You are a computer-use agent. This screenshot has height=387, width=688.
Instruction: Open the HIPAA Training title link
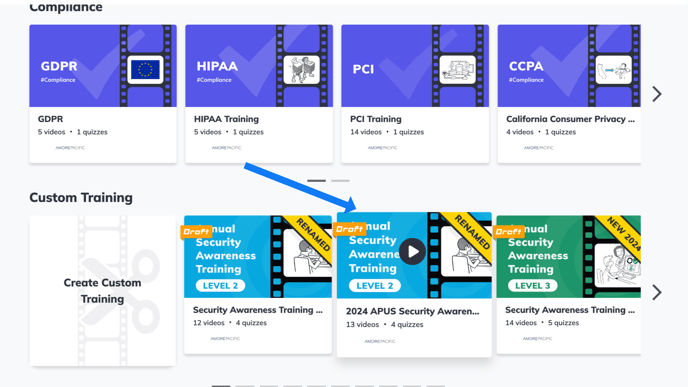[226, 119]
